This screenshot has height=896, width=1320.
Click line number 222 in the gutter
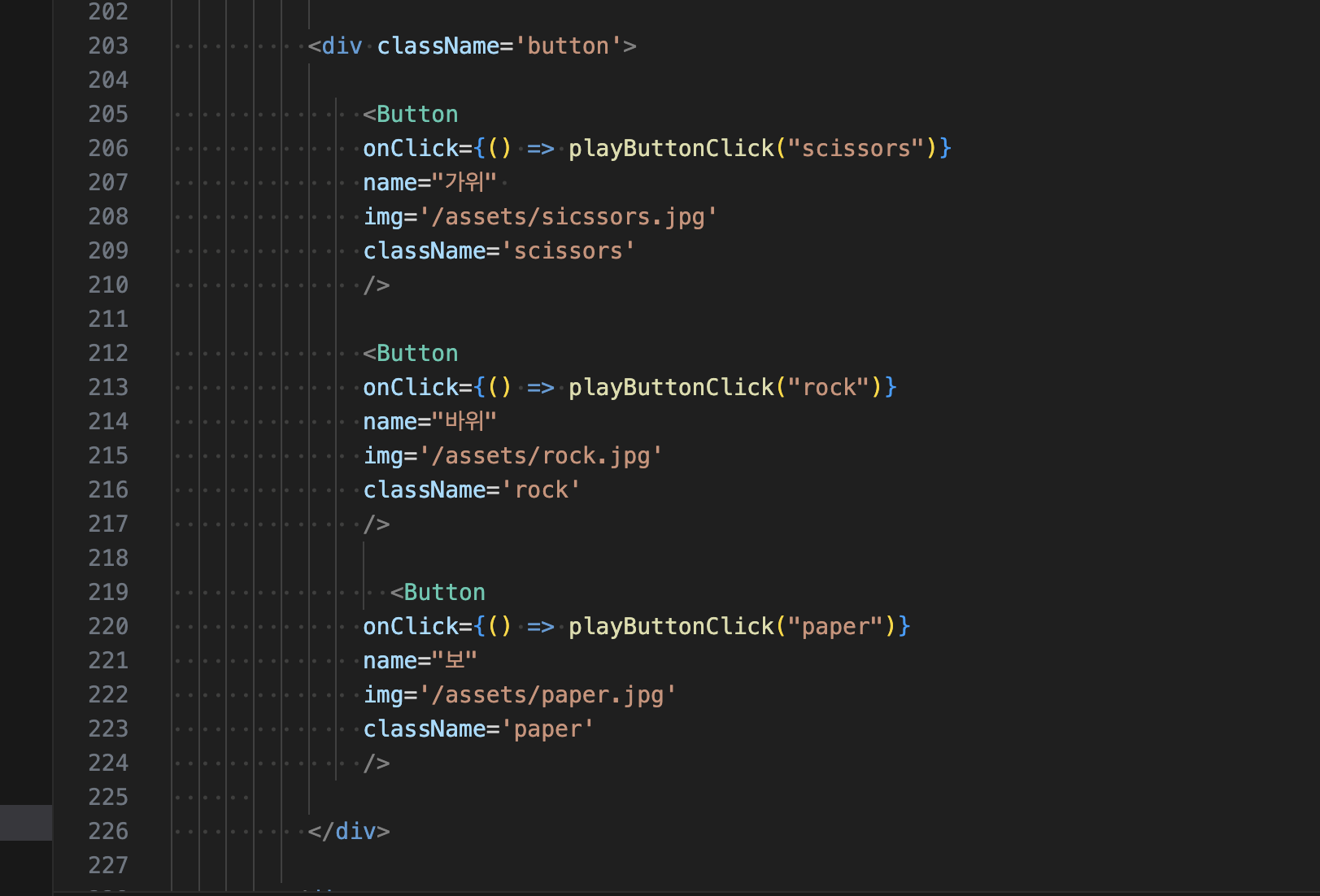coord(108,694)
